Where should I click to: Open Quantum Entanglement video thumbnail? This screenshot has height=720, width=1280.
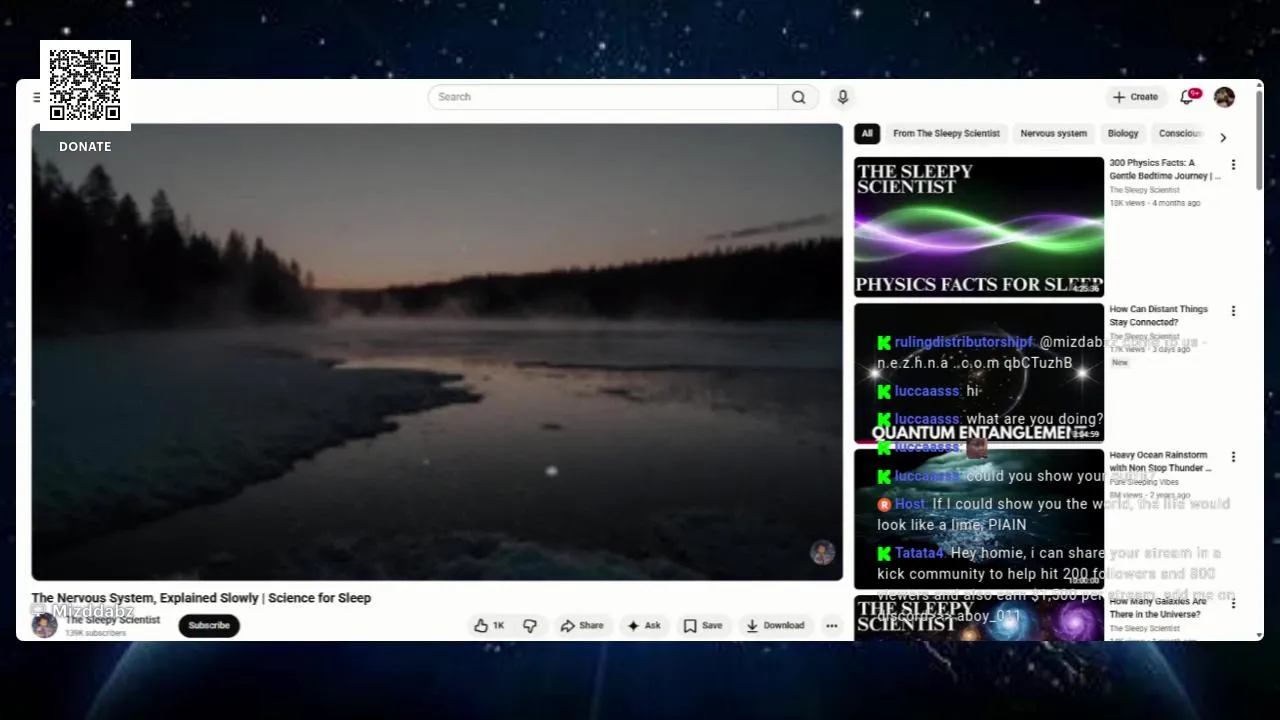pos(979,373)
